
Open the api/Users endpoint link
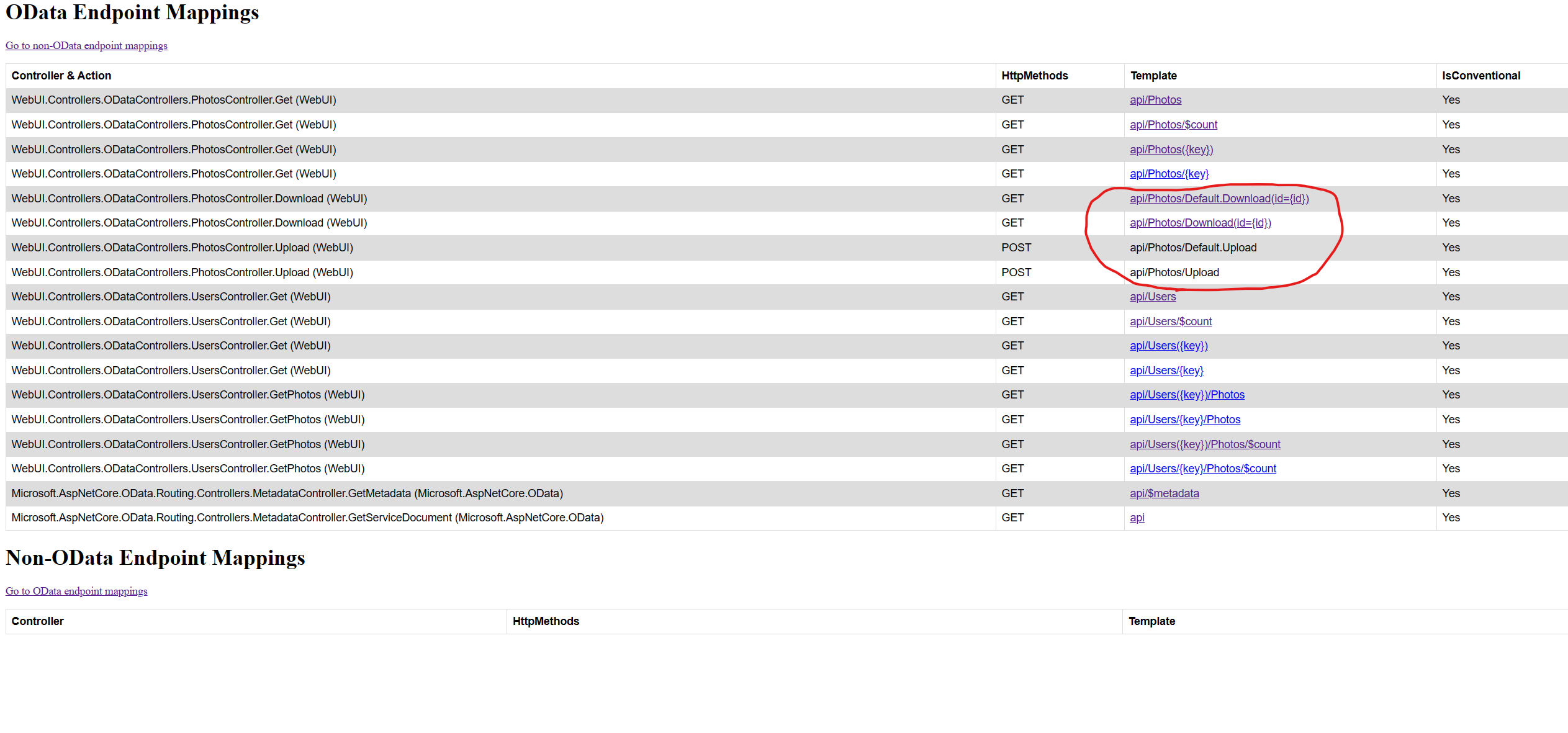pyautogui.click(x=1152, y=296)
